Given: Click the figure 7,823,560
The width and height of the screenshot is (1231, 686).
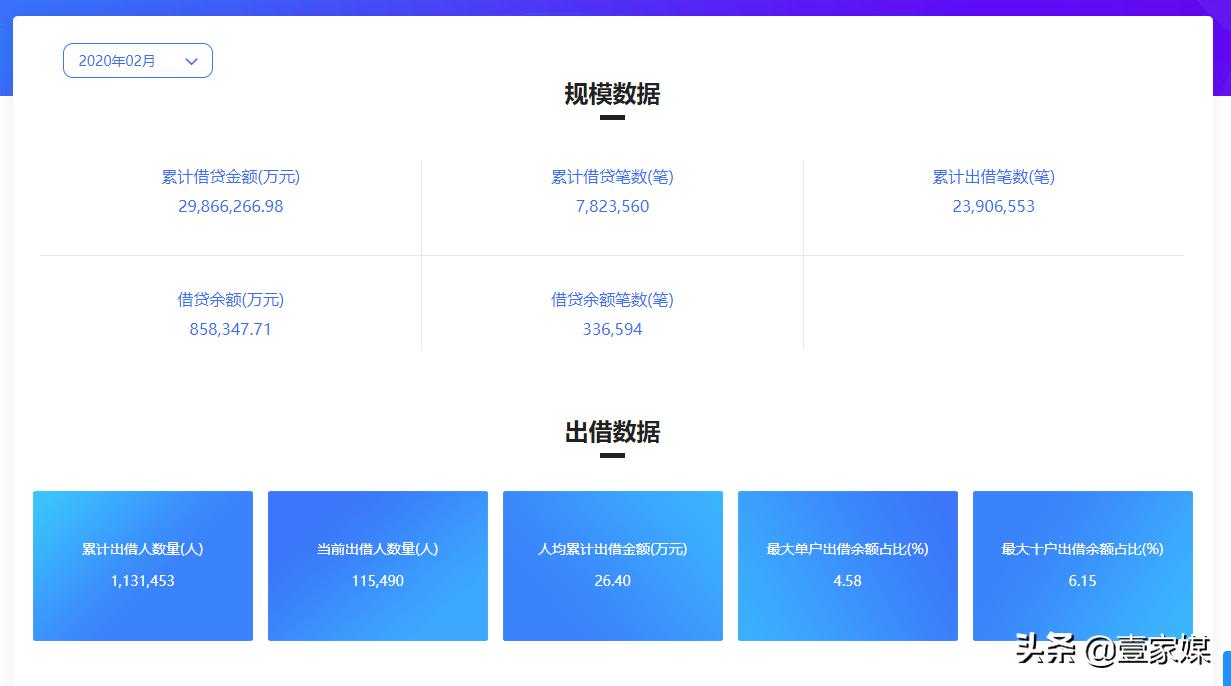Looking at the screenshot, I should point(612,206).
